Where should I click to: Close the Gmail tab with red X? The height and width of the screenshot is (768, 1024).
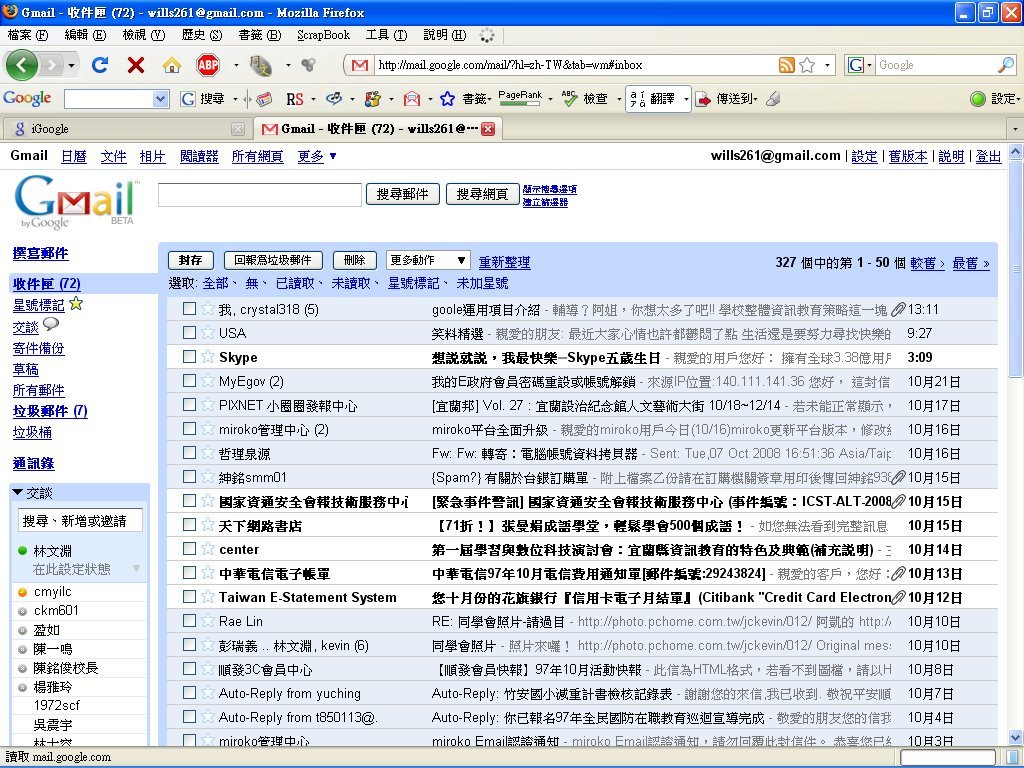click(x=488, y=129)
